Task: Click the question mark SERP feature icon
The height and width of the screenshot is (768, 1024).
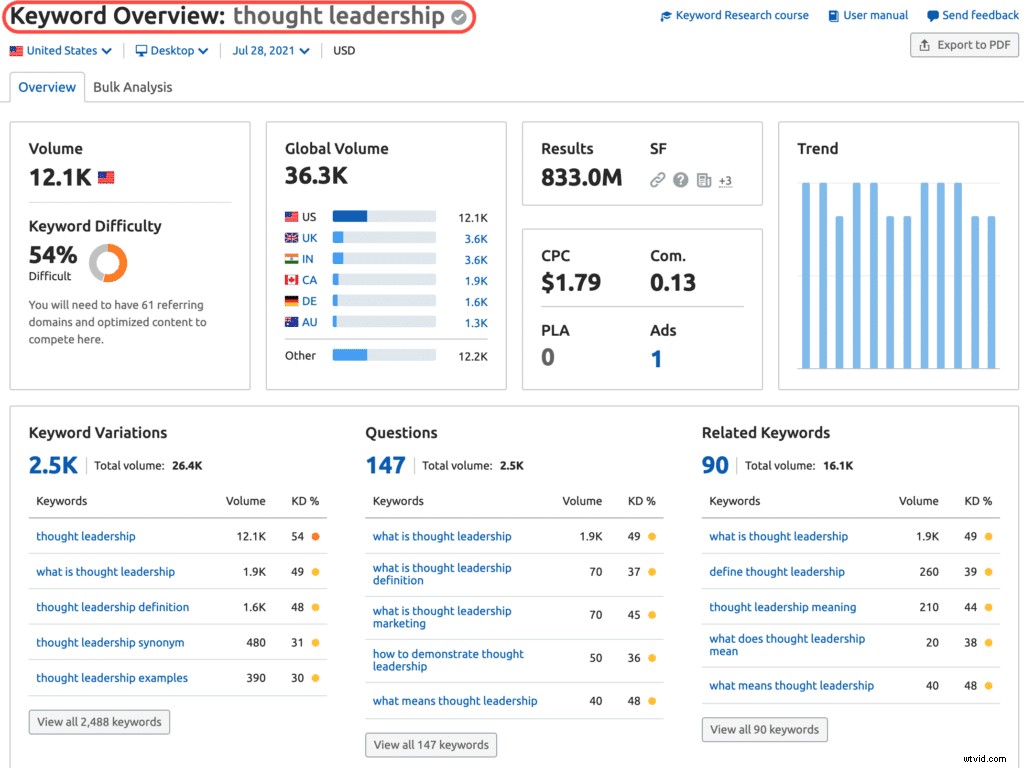Action: click(x=680, y=180)
